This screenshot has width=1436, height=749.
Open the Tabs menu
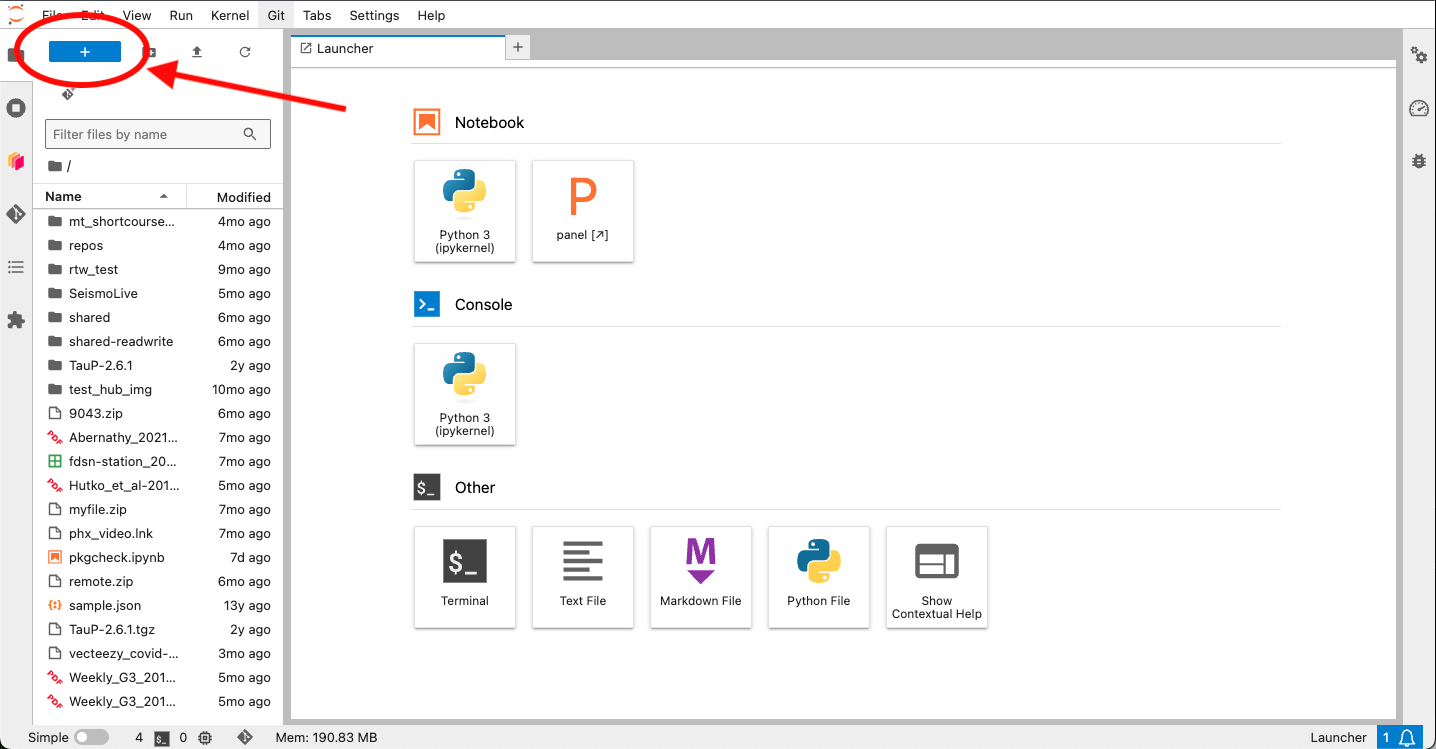(317, 15)
